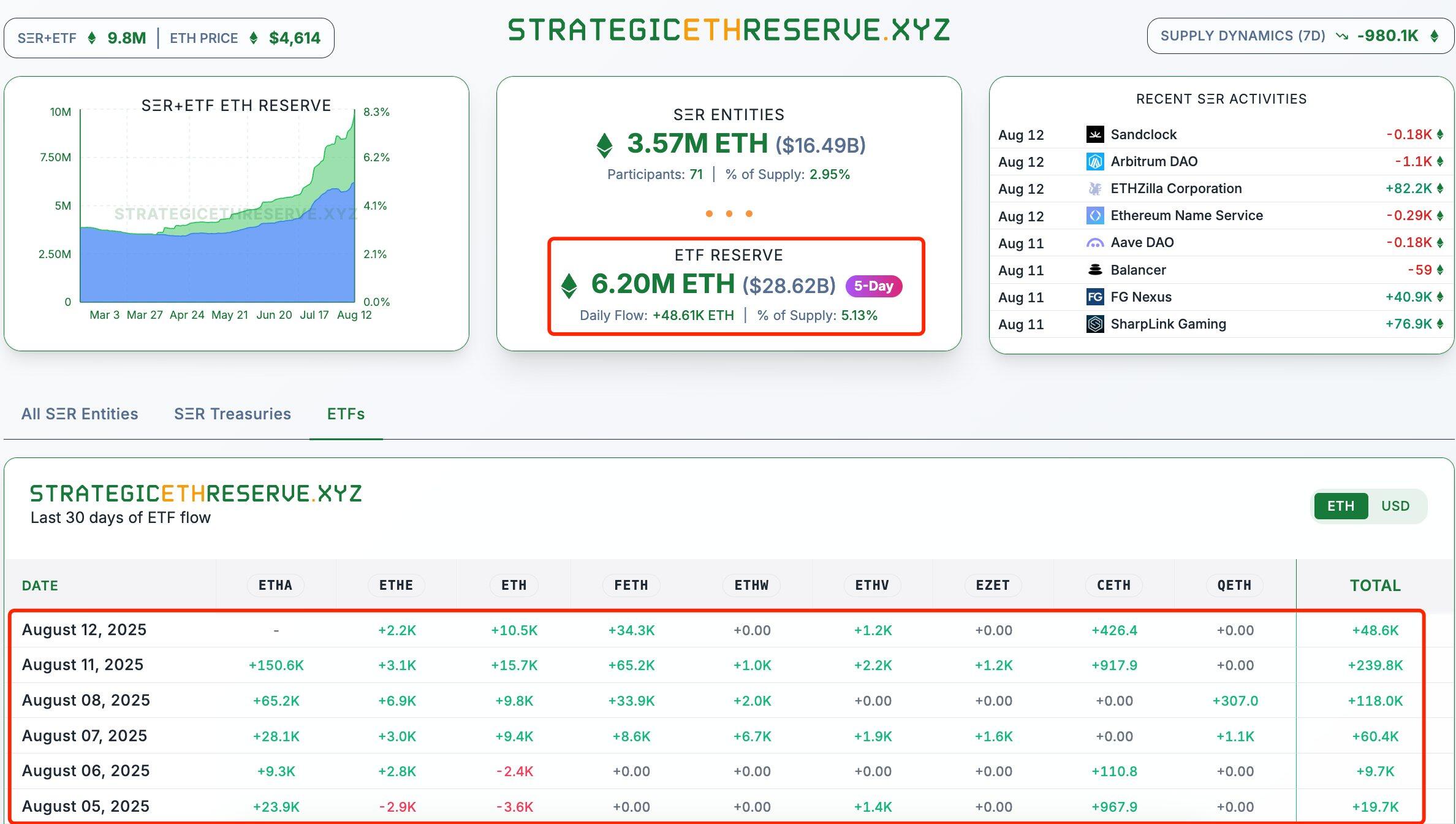Select the ETH unit toggle
Viewport: 1456px width, 824px height.
[1340, 506]
